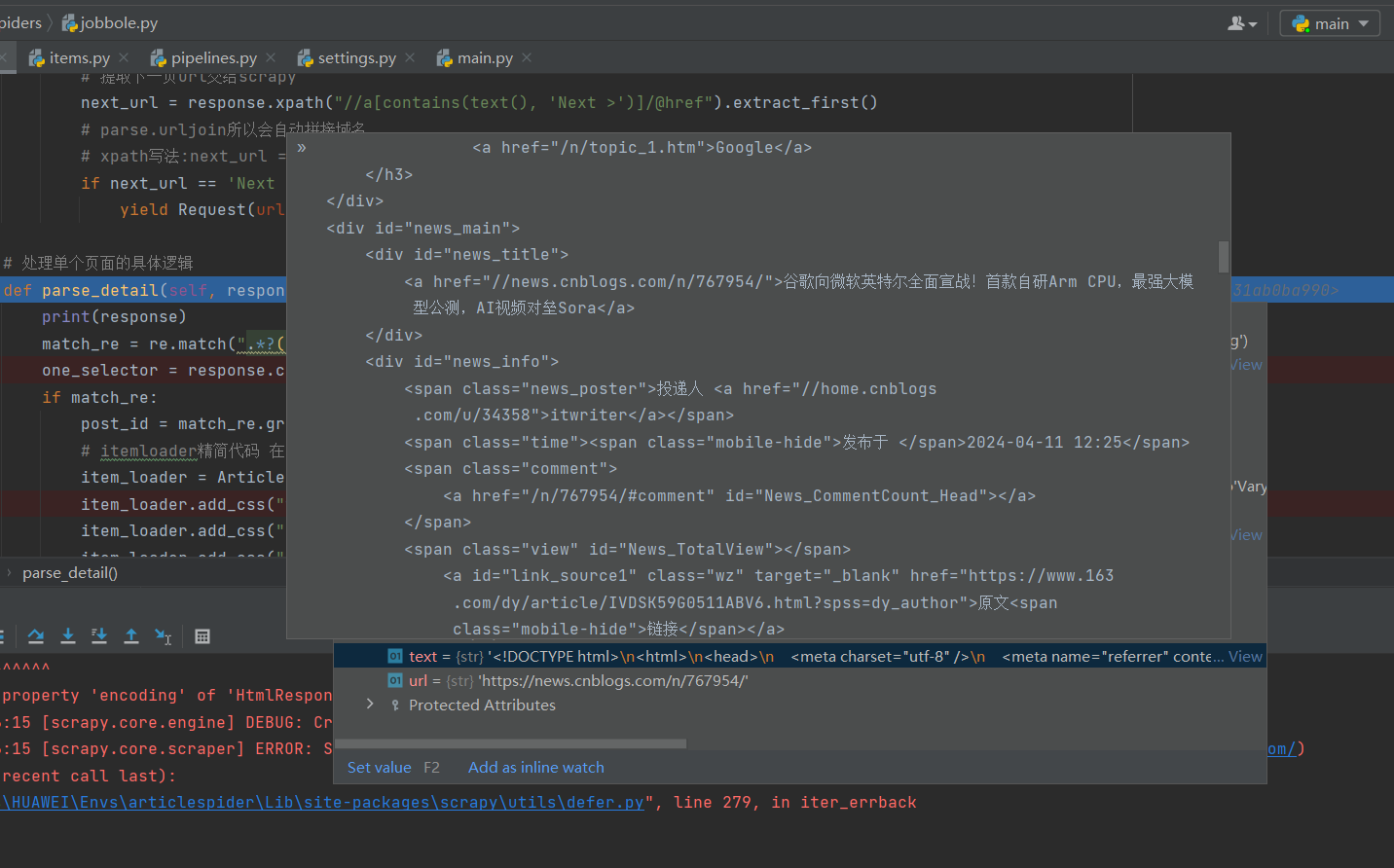The width and height of the screenshot is (1394, 868).
Task: Click the News_TotalView span line in popup
Action: point(628,550)
